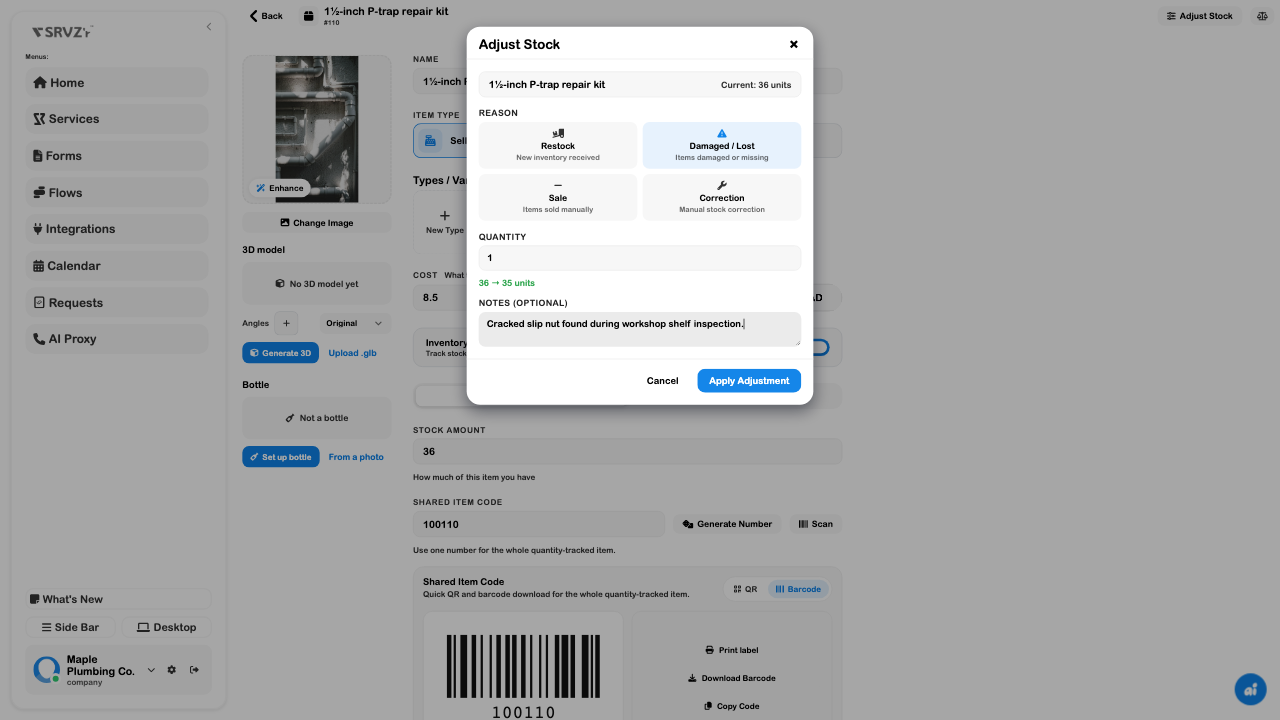
Task: Click Set up bottle button
Action: [x=281, y=457]
